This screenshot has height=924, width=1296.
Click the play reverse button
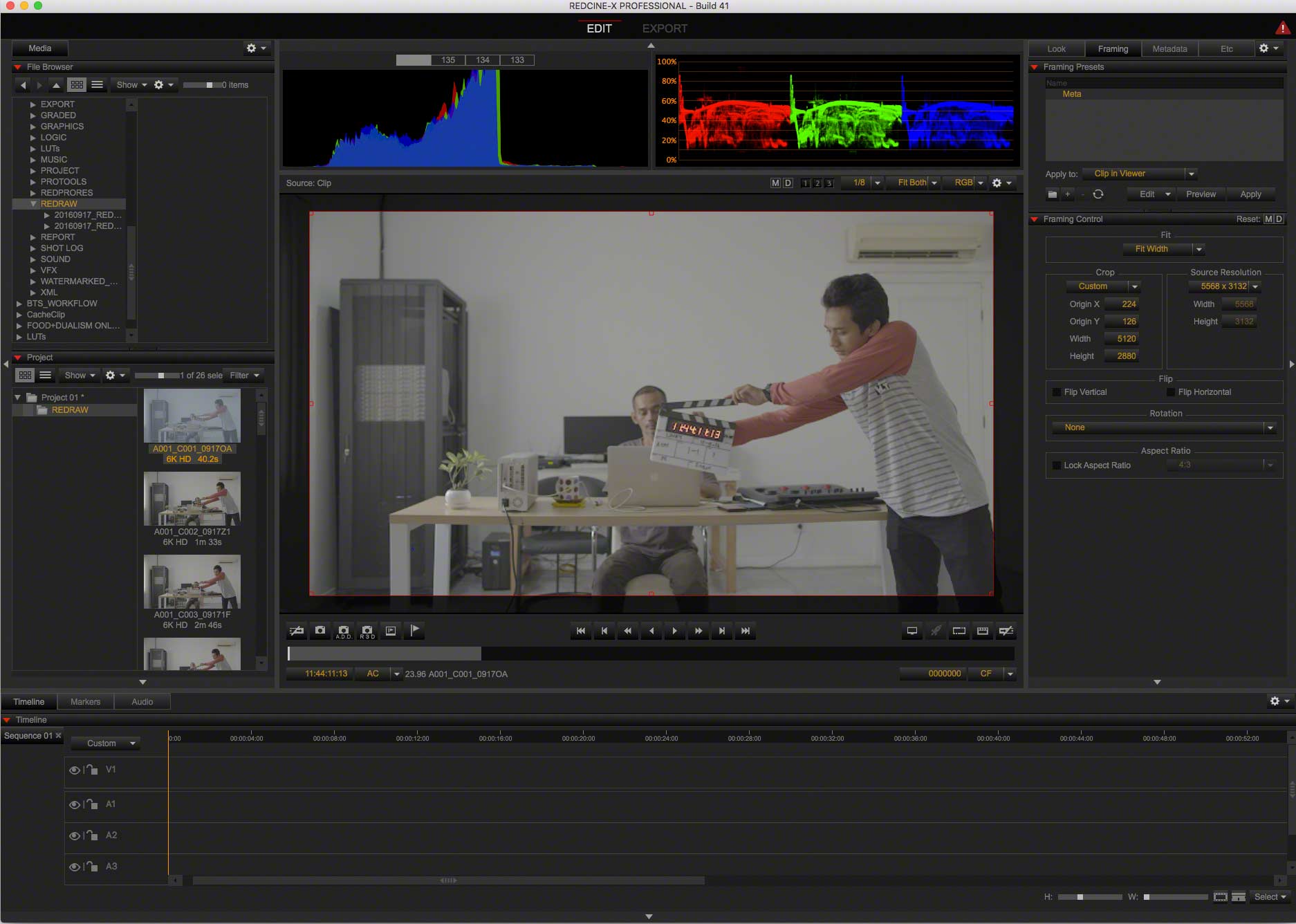click(651, 631)
